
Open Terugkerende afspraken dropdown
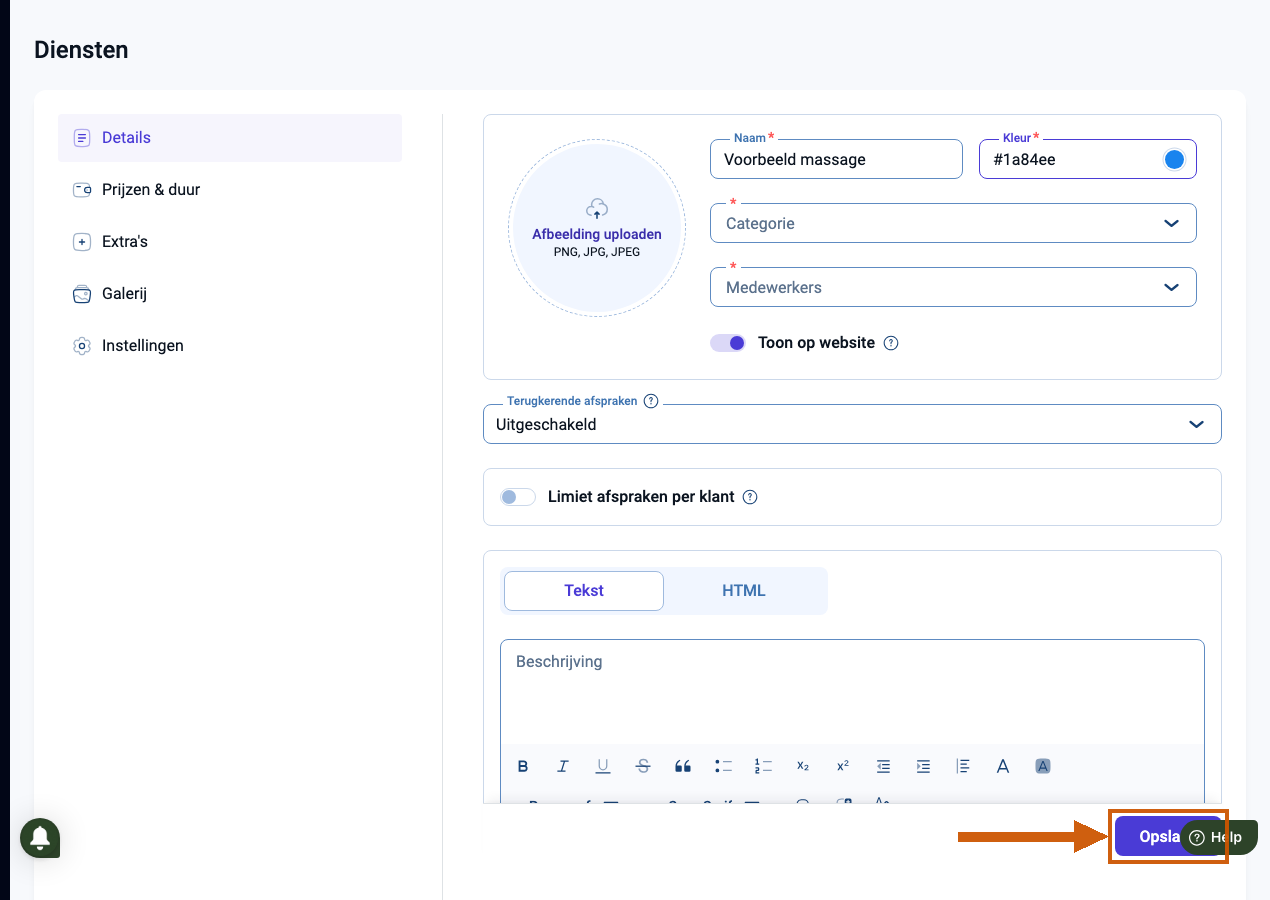click(852, 424)
